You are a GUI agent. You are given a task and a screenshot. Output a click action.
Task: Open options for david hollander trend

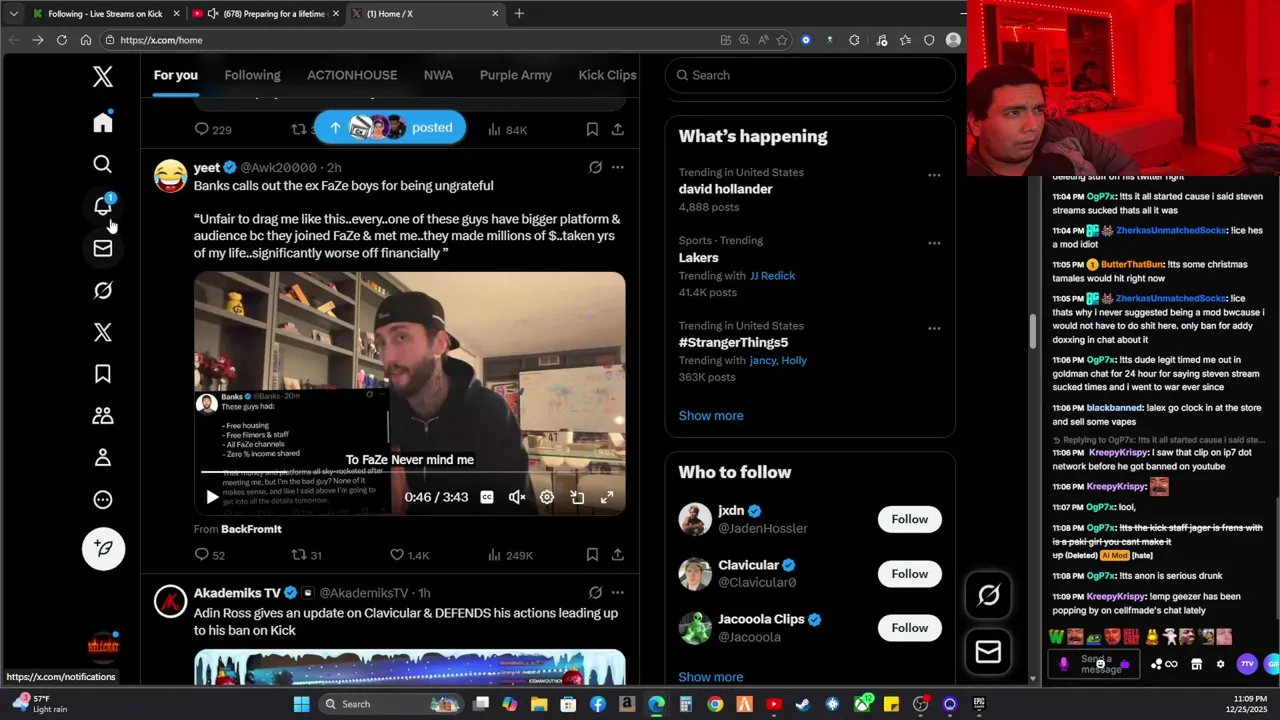point(934,175)
